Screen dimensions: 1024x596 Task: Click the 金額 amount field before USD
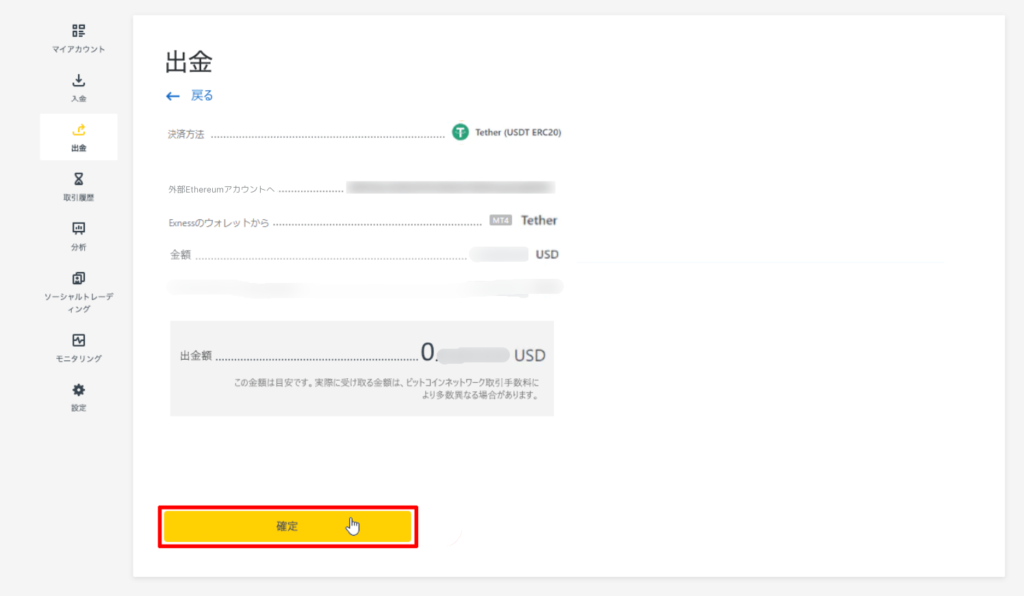pos(499,254)
